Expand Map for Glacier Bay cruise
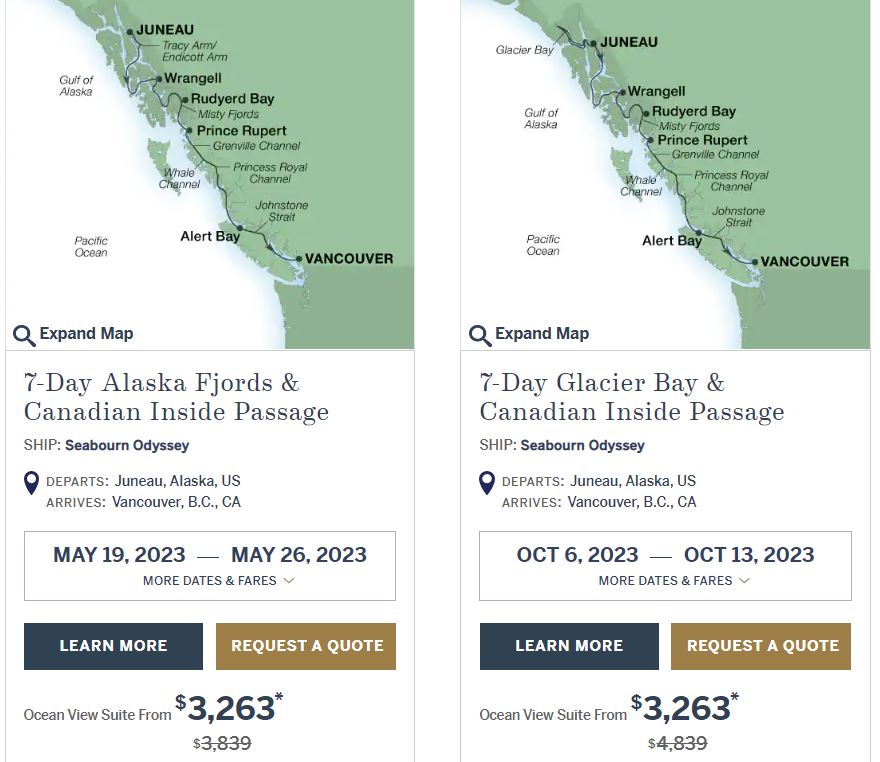This screenshot has width=880, height=762. (529, 334)
